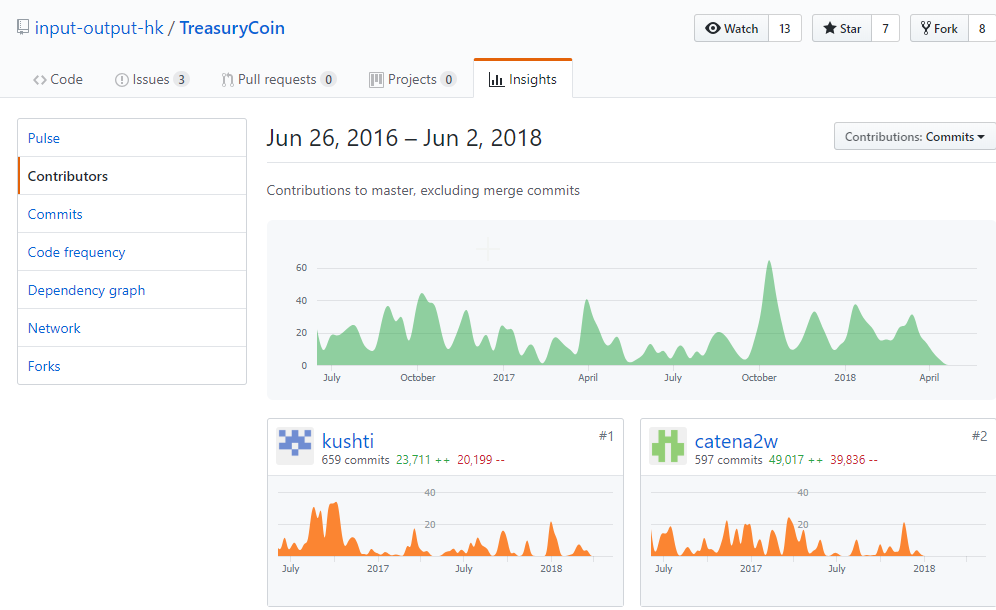Select Contributors in the sidebar
996x610 pixels.
[x=132, y=176]
